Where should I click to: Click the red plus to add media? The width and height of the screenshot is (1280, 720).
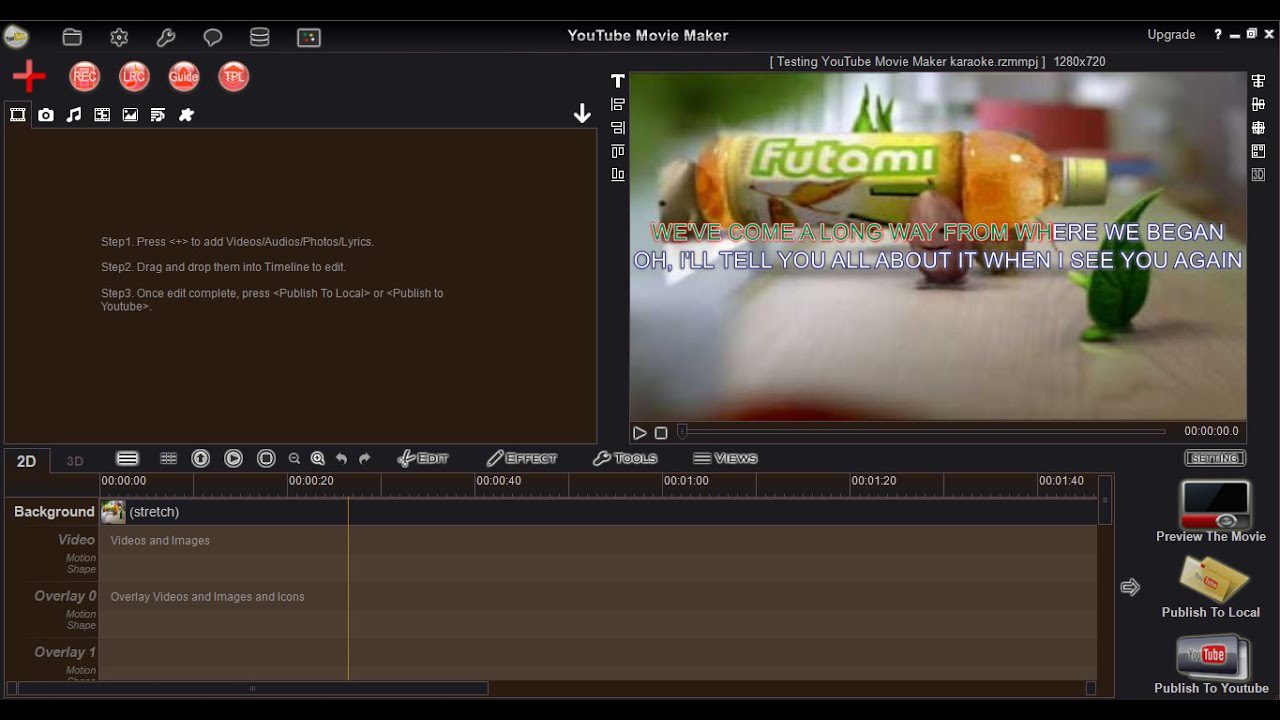tap(27, 78)
